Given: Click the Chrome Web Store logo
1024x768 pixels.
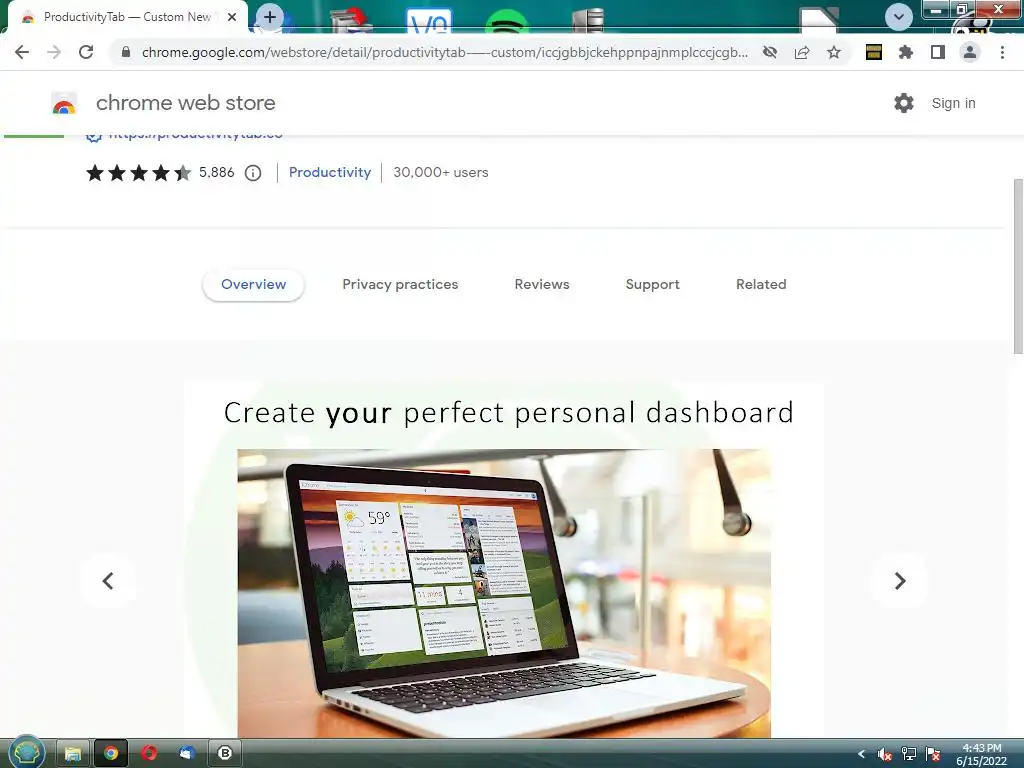Looking at the screenshot, I should point(64,103).
